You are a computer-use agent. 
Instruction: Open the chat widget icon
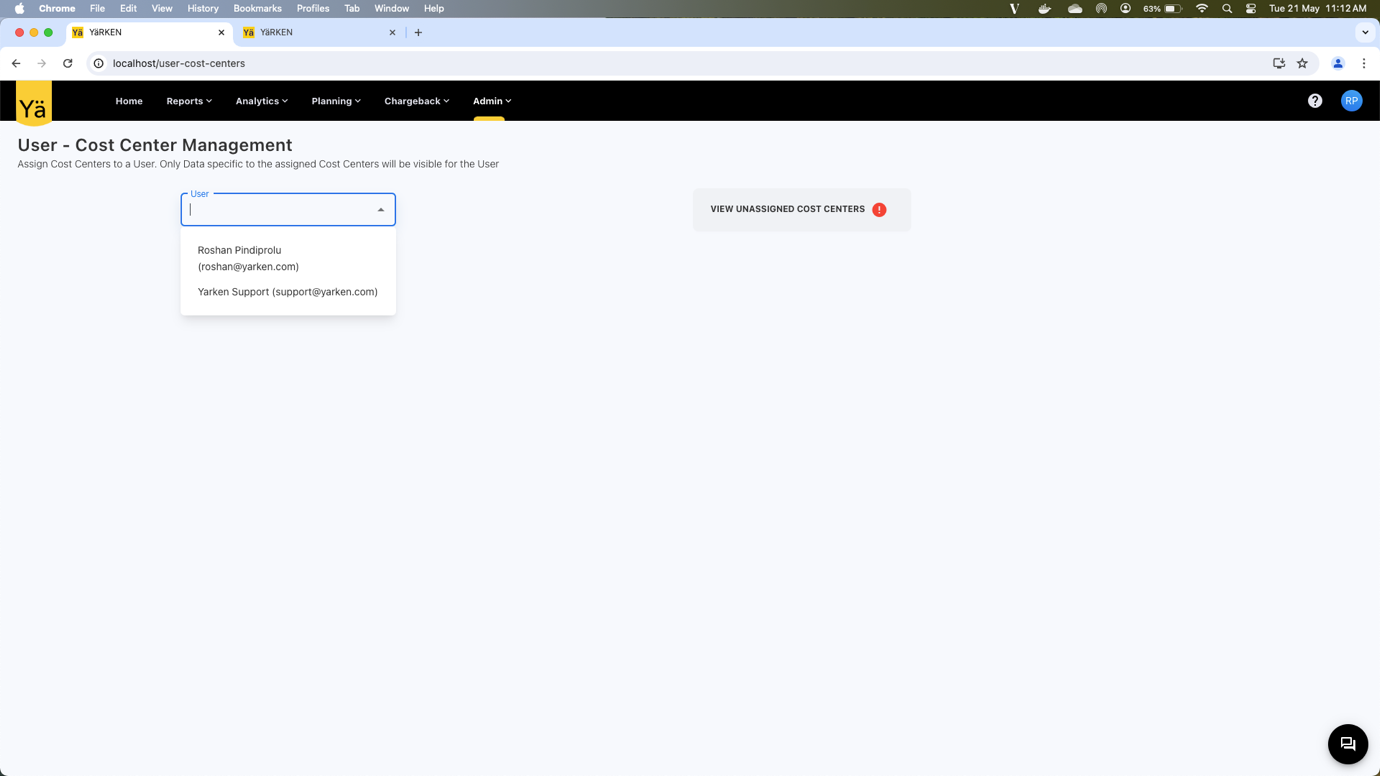[x=1347, y=744]
